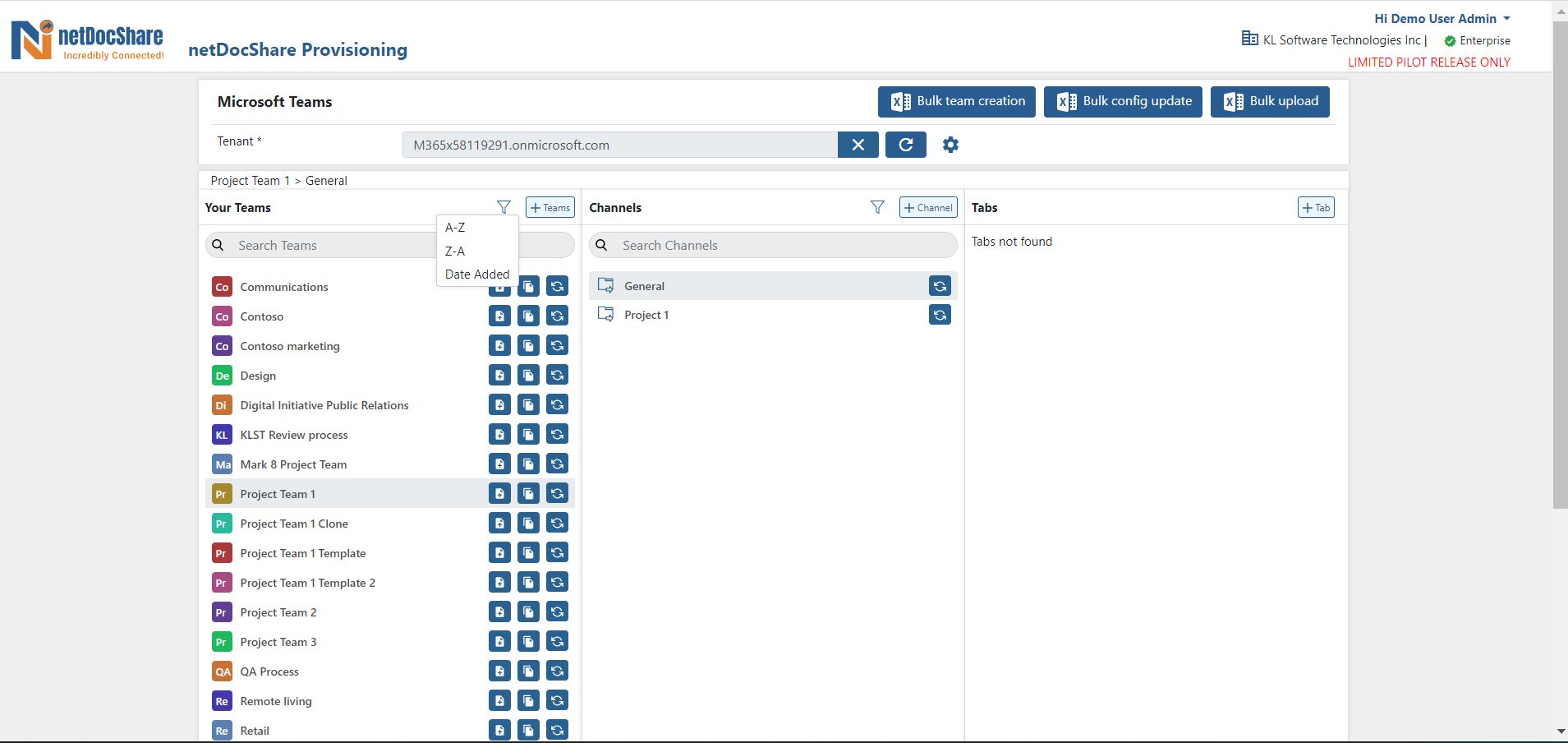Open tenant settings gear icon
Image resolution: width=1568 pixels, height=743 pixels.
click(x=950, y=145)
